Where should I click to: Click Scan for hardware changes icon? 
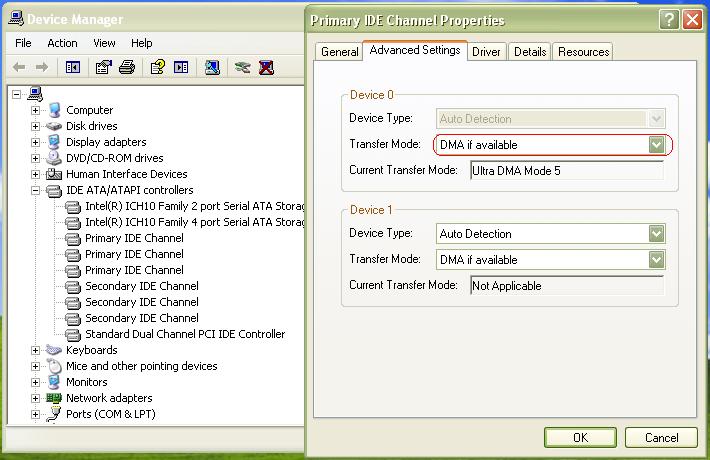click(212, 67)
